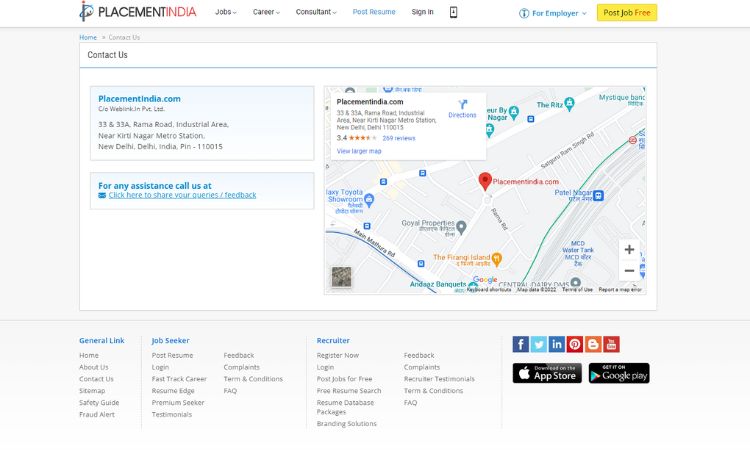Image resolution: width=750 pixels, height=450 pixels.
Task: Click the Post Job Free button
Action: pos(627,12)
